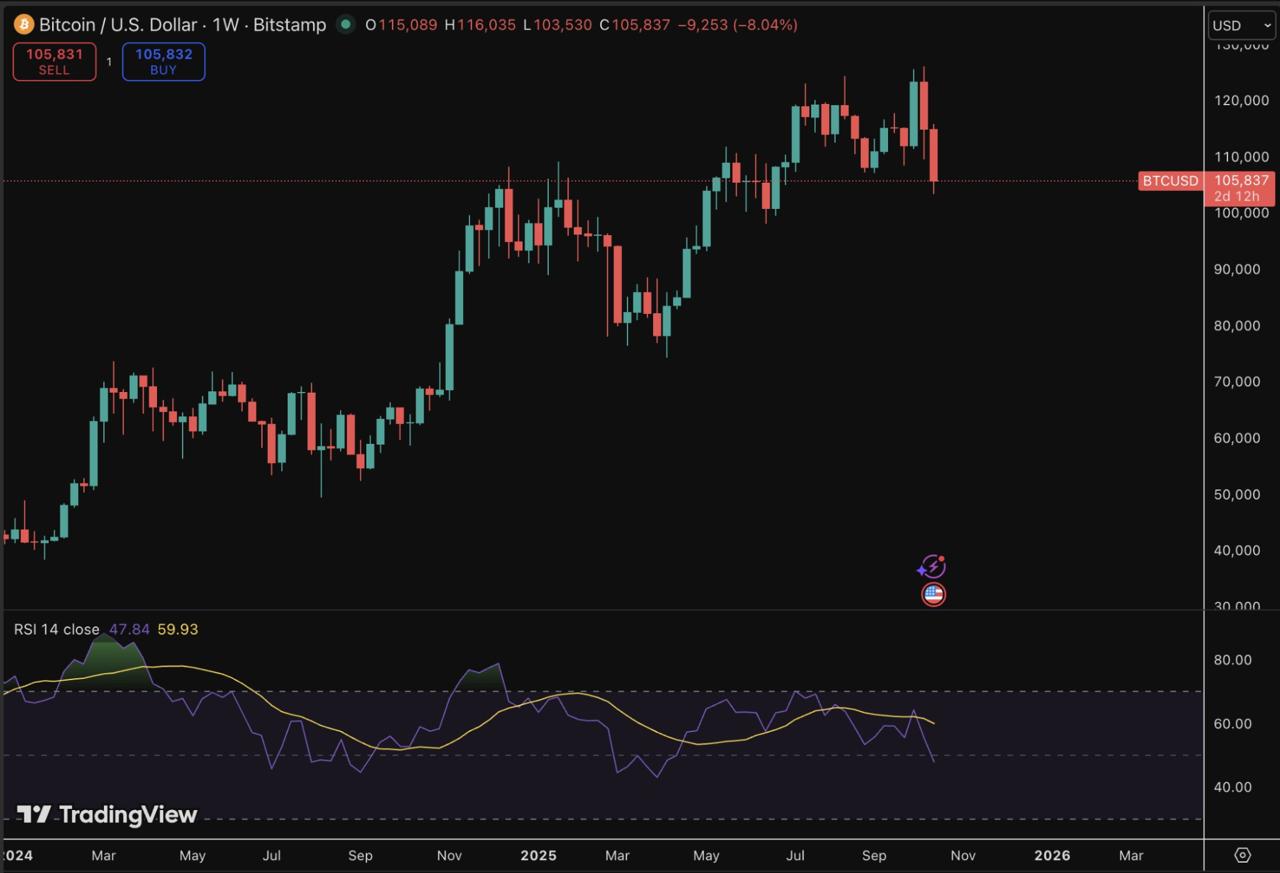Click the 2026 label on the time axis
Image resolution: width=1280 pixels, height=873 pixels.
1052,855
